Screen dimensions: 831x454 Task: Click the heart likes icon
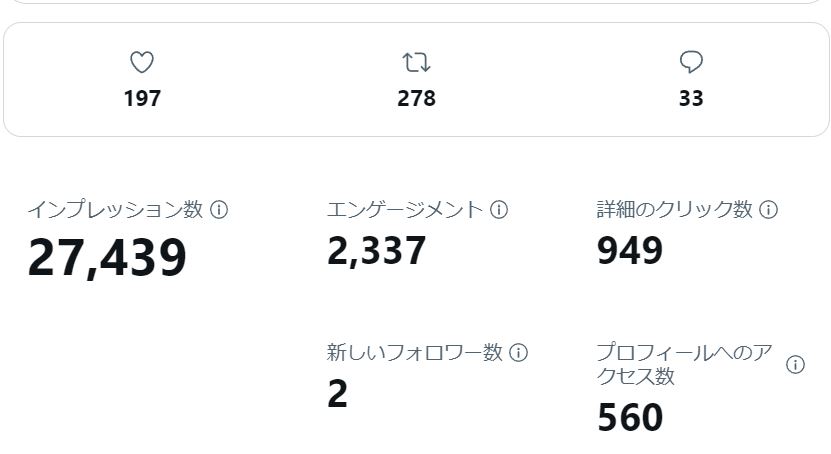click(142, 63)
